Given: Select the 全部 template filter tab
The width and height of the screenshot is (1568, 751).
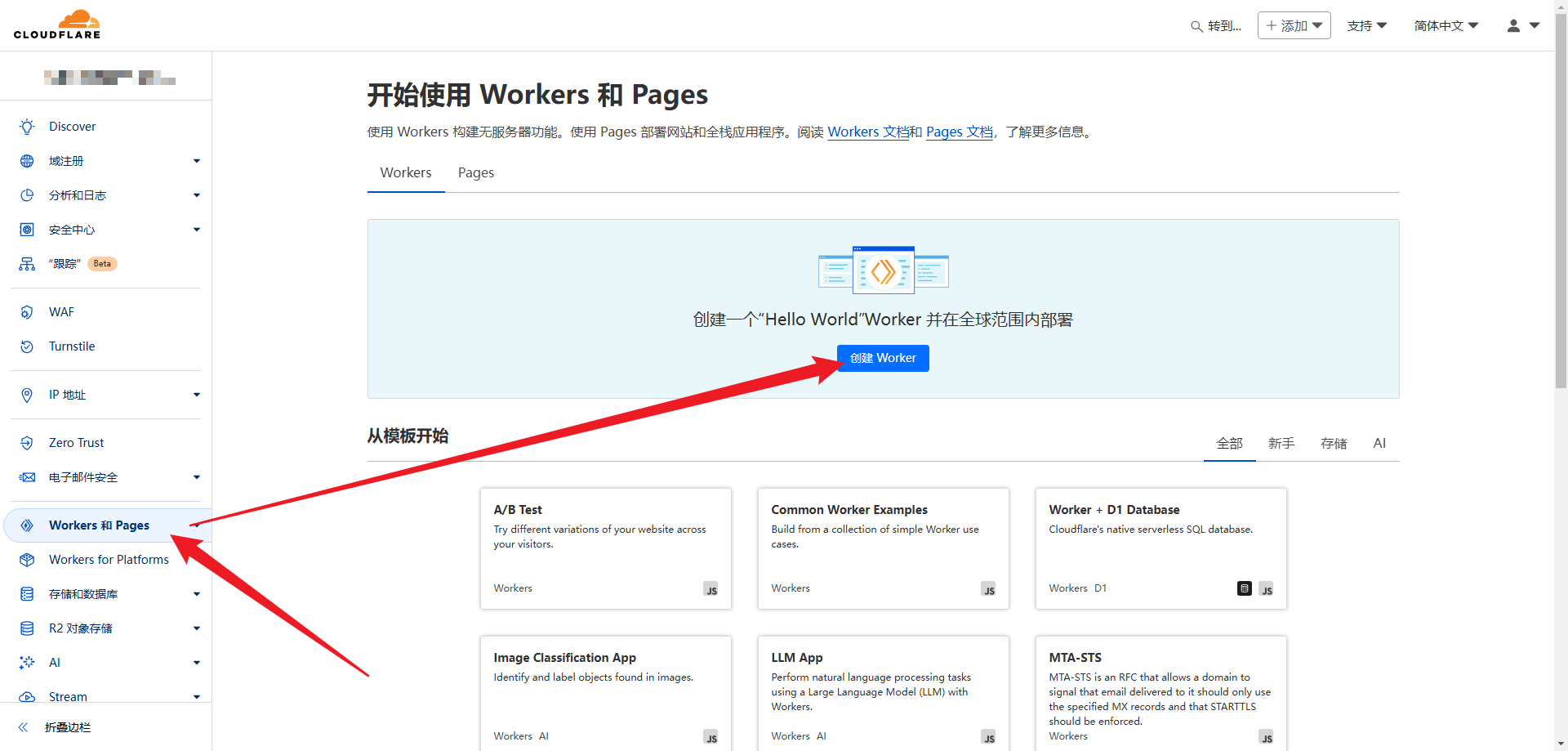Looking at the screenshot, I should tap(1230, 443).
